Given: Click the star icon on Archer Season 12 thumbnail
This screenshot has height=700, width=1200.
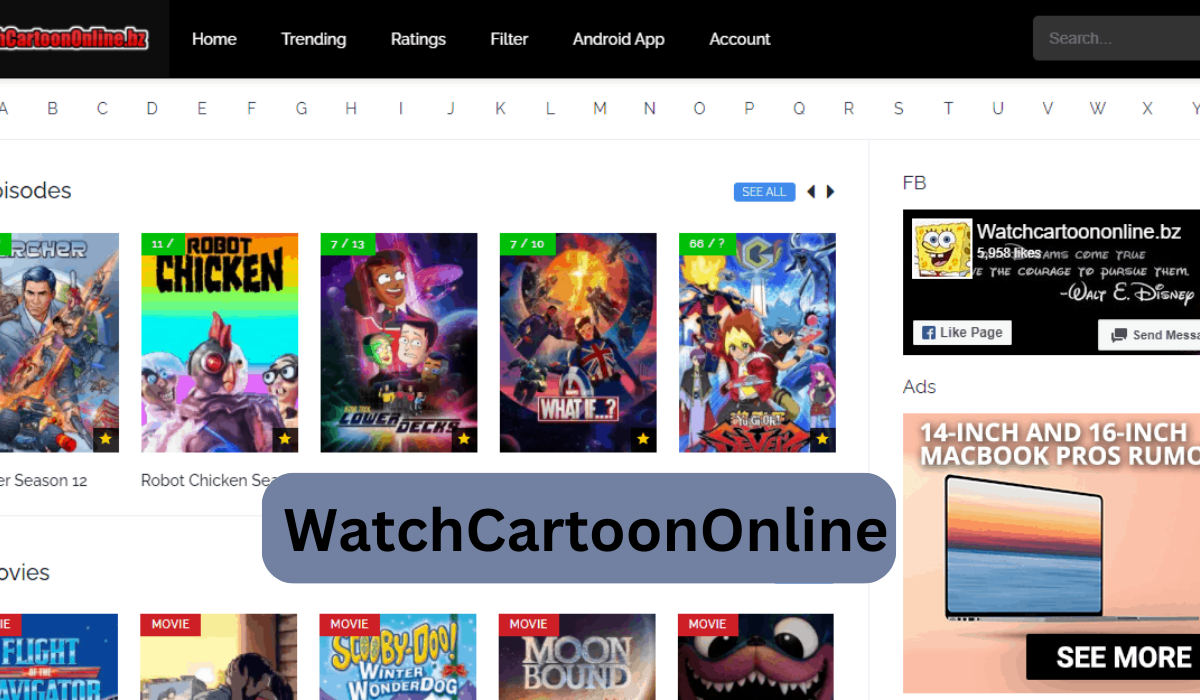Looking at the screenshot, I should coord(105,438).
